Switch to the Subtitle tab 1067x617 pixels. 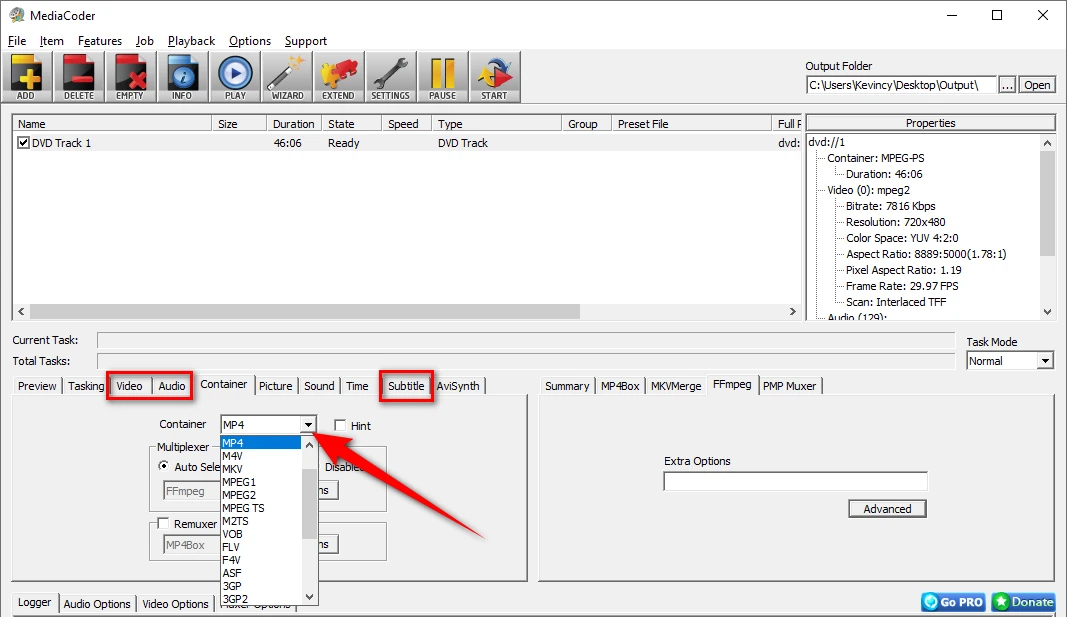point(406,386)
